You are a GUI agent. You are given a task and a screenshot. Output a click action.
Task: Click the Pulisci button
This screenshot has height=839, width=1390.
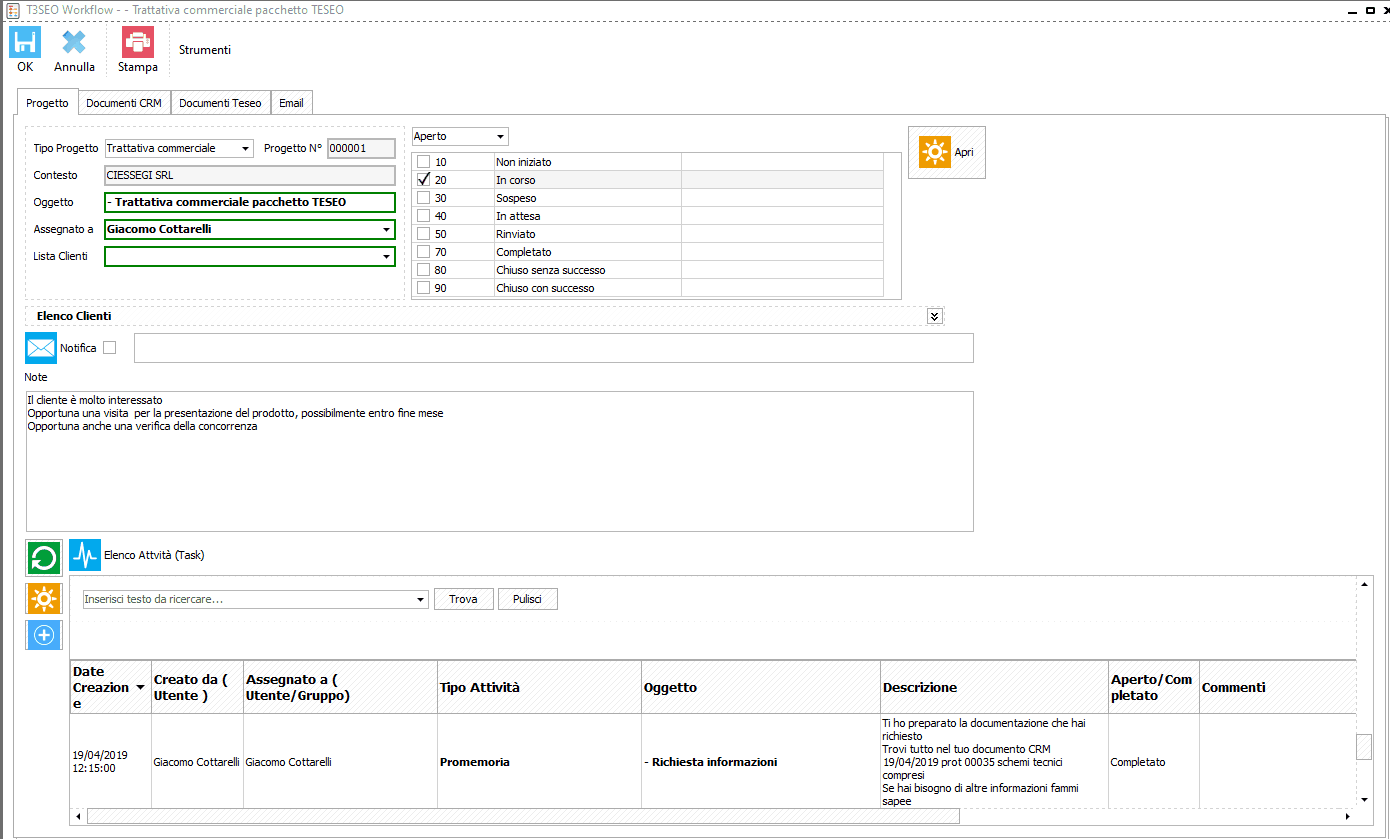[527, 599]
